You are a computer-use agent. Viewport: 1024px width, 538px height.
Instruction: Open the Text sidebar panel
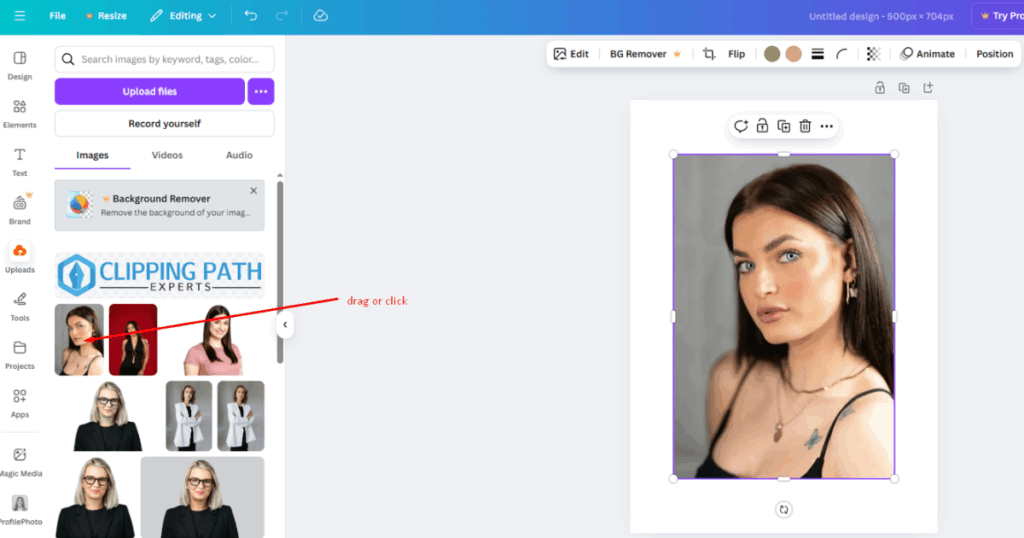click(x=20, y=163)
